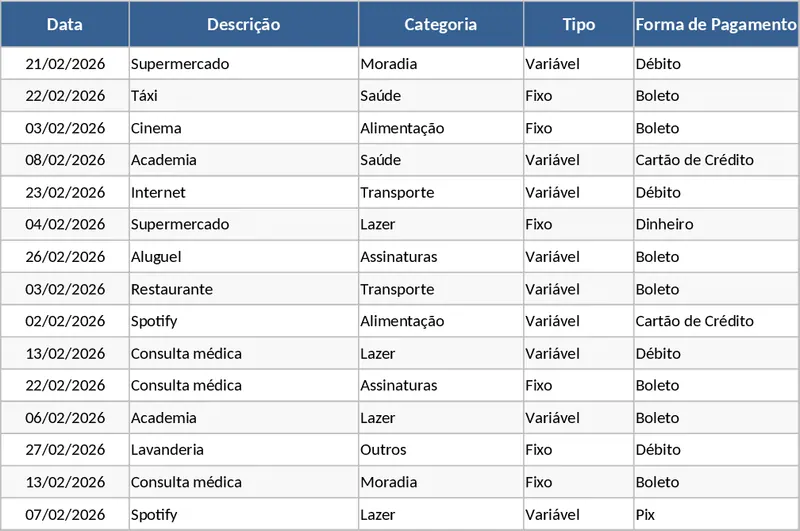
Task: Select the date cell 08/02/2026
Action: 65,160
